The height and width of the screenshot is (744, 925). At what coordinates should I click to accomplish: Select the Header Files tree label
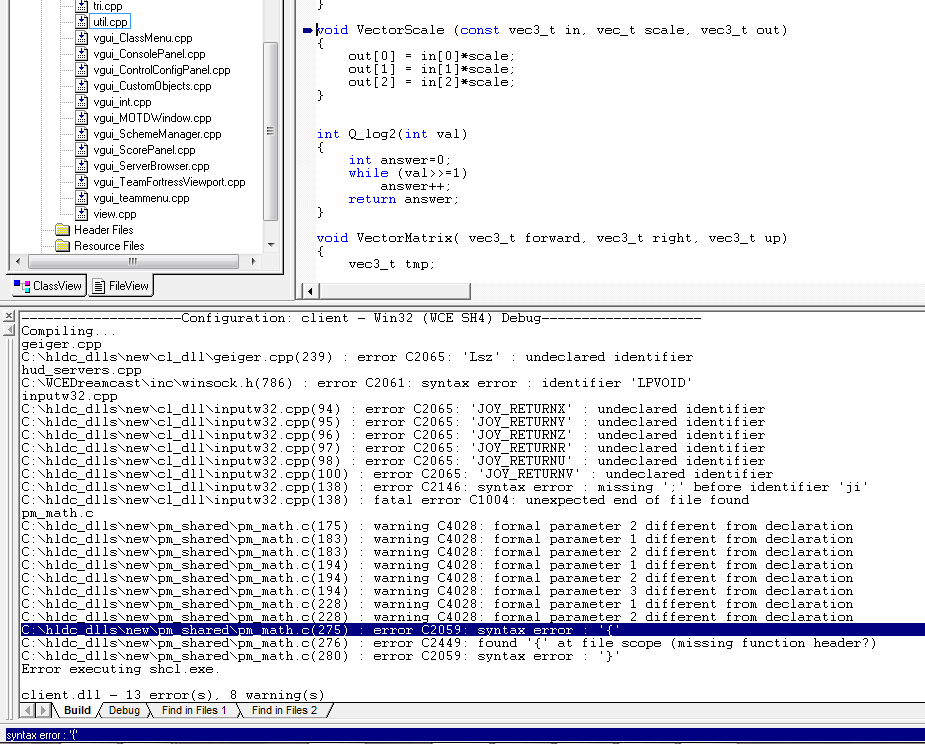point(104,230)
